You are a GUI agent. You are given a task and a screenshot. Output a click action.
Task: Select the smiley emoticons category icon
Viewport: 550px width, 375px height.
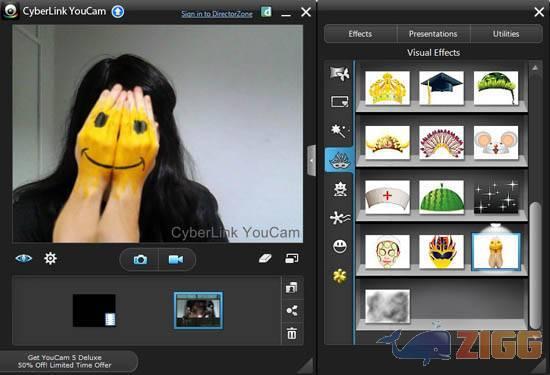340,246
